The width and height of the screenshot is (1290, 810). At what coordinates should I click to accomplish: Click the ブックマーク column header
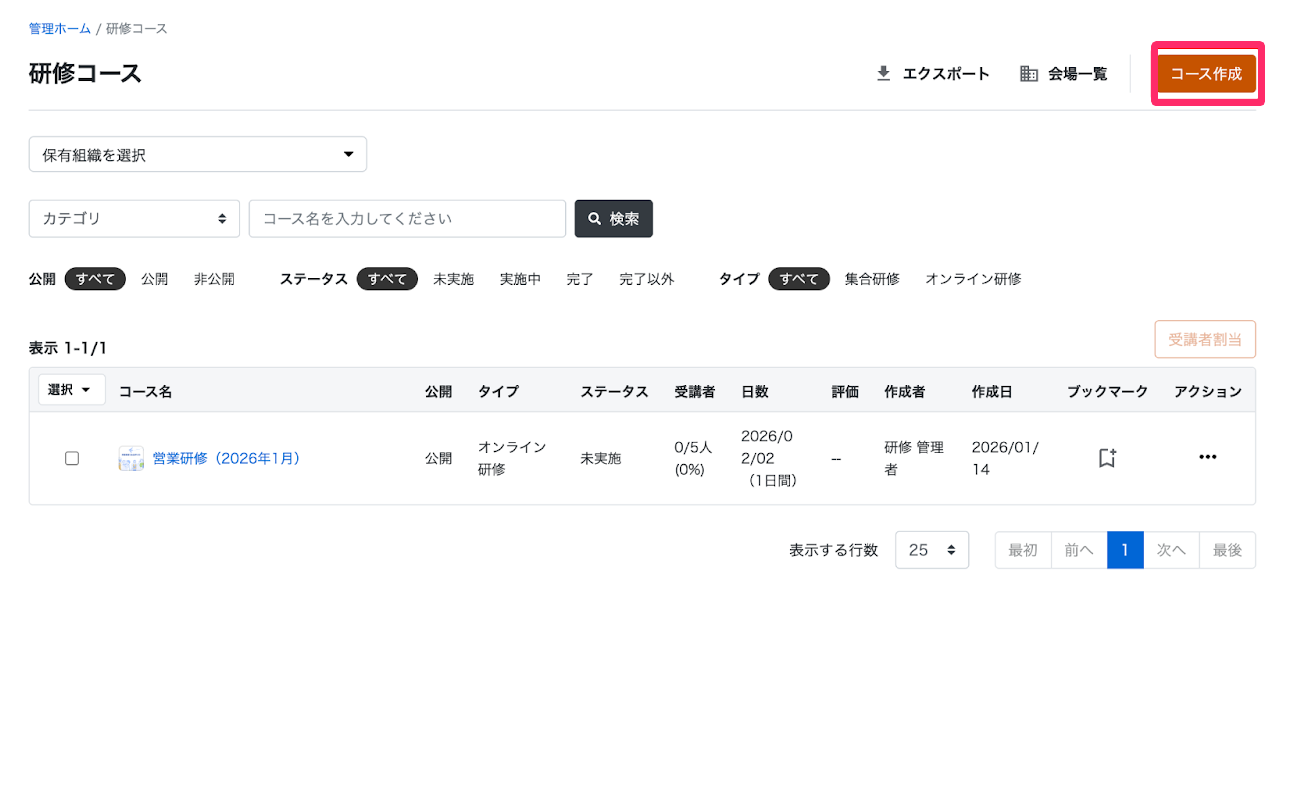(1107, 392)
